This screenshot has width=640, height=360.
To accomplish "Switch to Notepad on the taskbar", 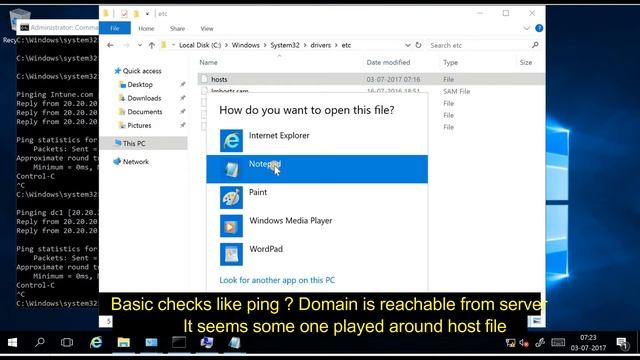I will tap(234, 342).
